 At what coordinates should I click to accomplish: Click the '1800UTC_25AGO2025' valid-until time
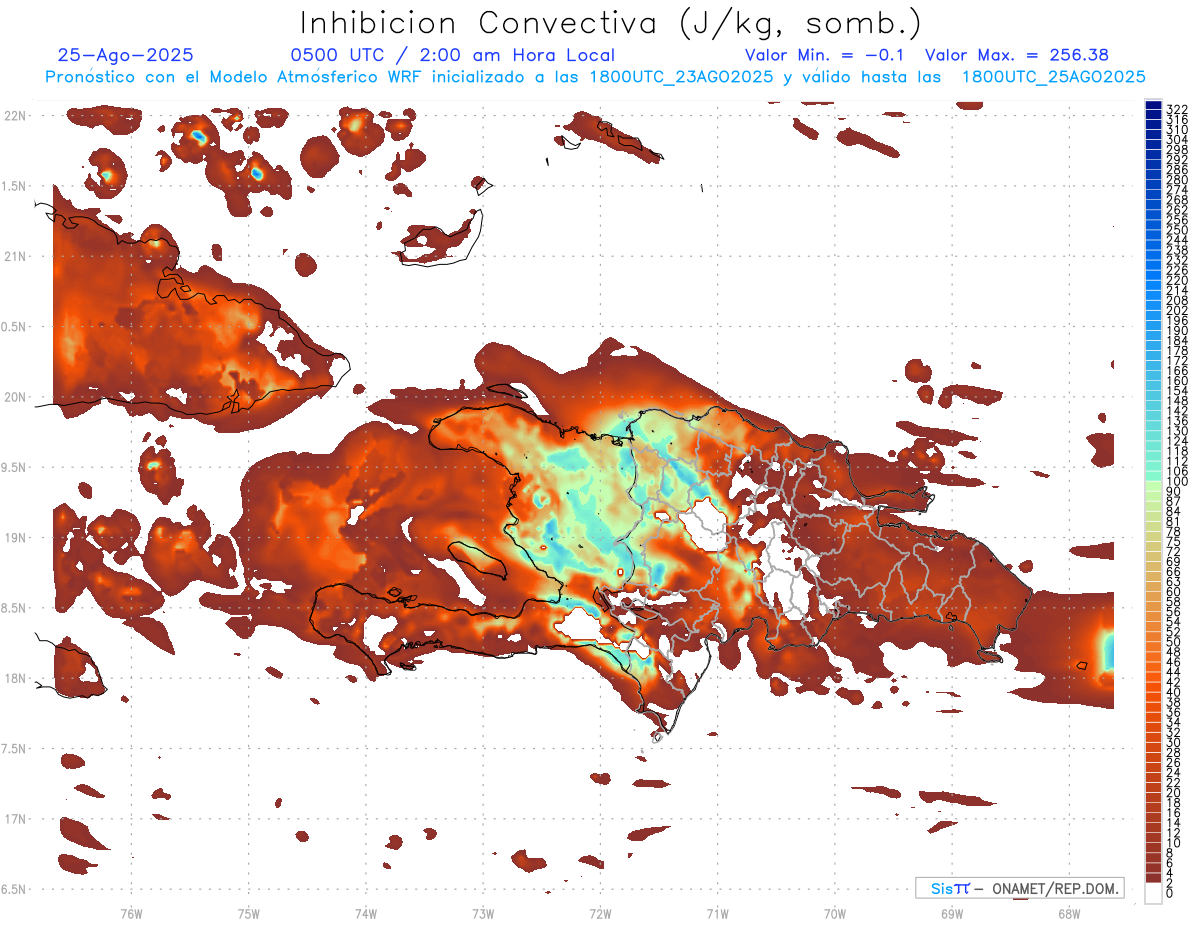coord(1053,77)
